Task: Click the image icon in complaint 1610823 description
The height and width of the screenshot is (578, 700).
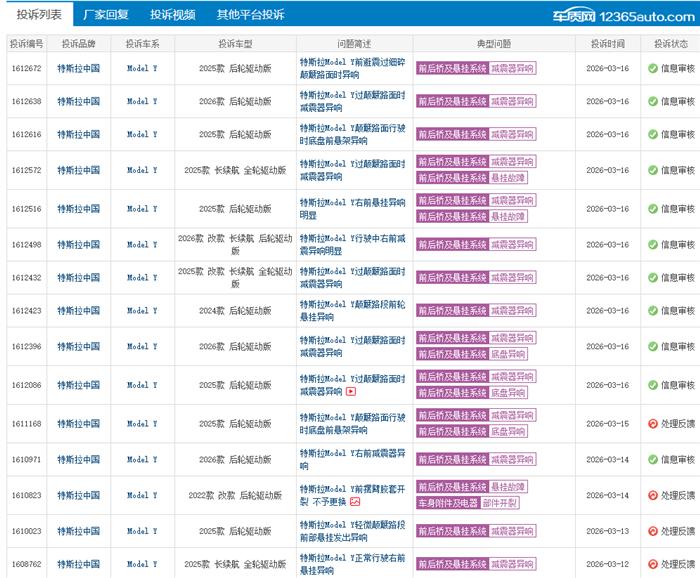Action: click(x=354, y=502)
